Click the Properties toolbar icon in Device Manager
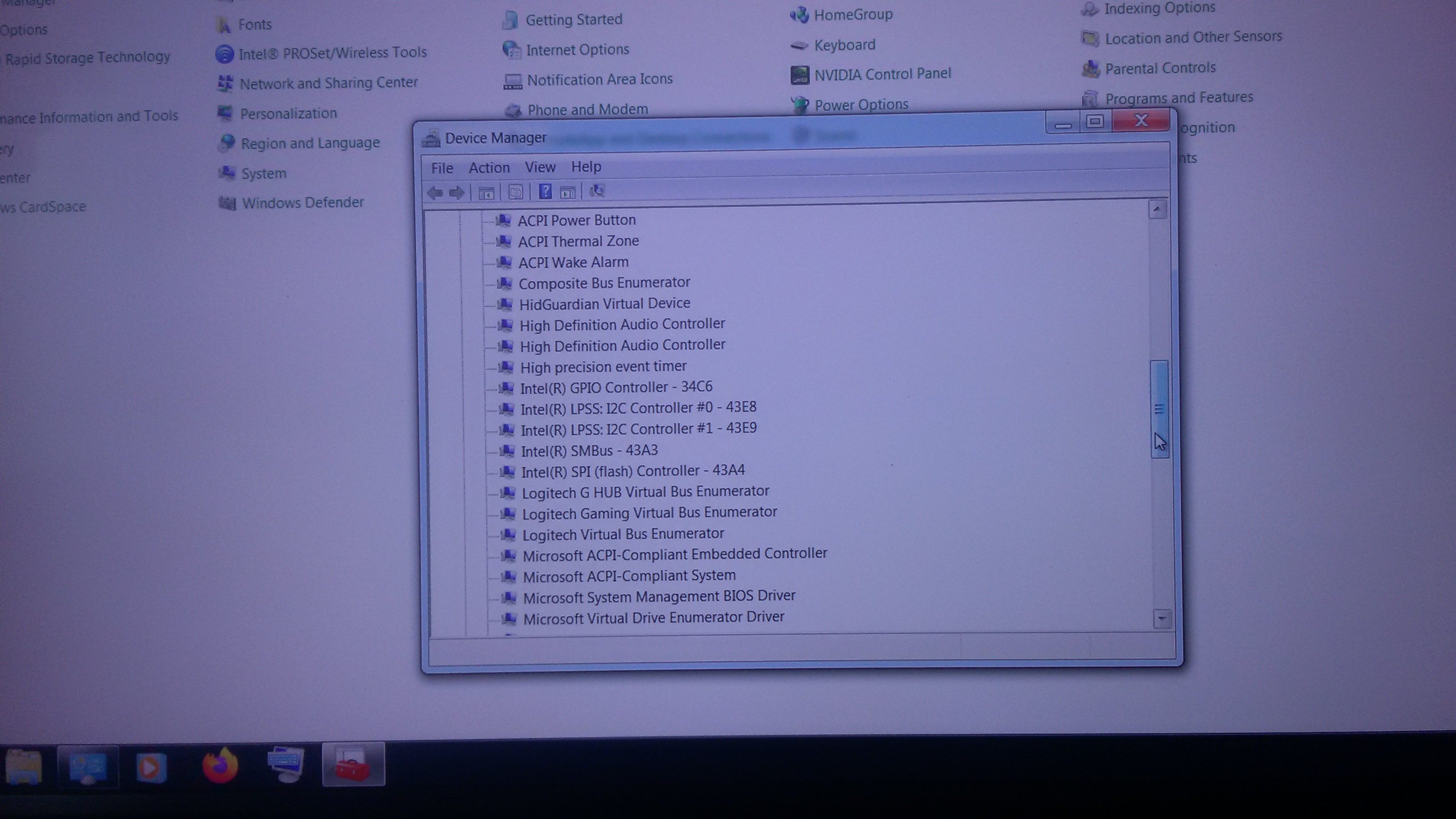The height and width of the screenshot is (819, 1456). 515,192
